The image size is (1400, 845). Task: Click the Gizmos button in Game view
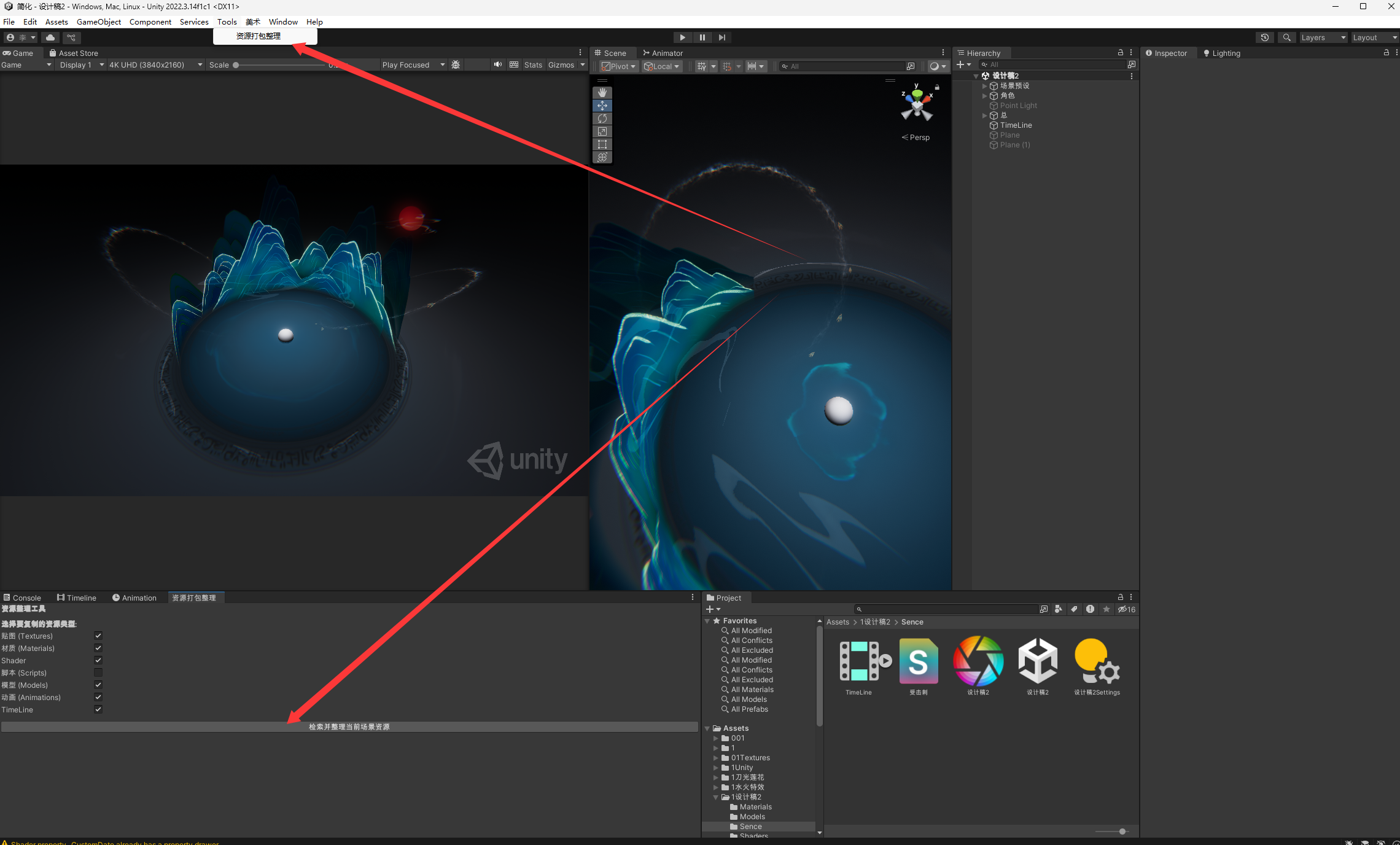coord(561,64)
